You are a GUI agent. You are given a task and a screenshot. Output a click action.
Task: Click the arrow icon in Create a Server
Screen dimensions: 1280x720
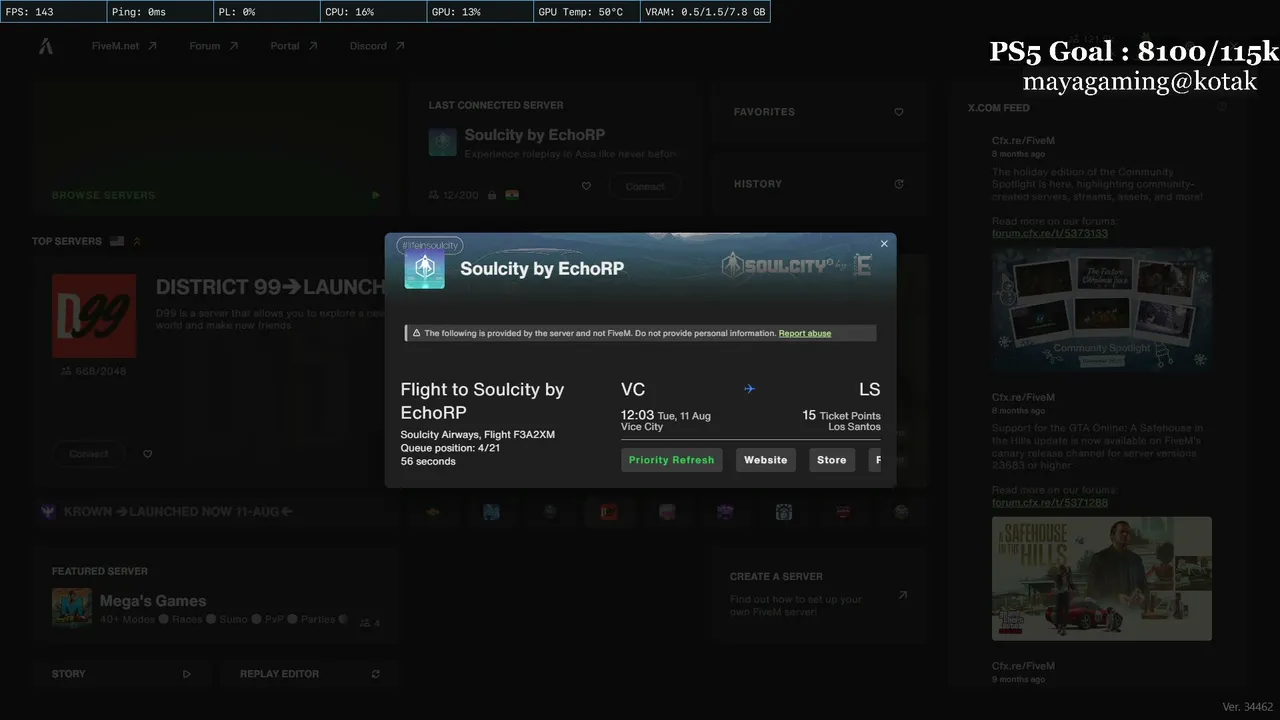pyautogui.click(x=902, y=595)
